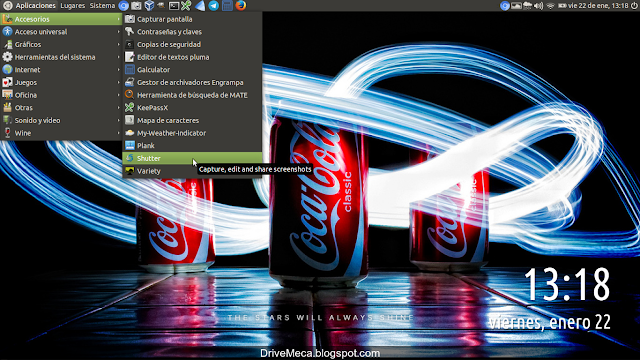Expand the Gráficos submenu arrow
Screen dimensions: 640x360
pos(118,44)
